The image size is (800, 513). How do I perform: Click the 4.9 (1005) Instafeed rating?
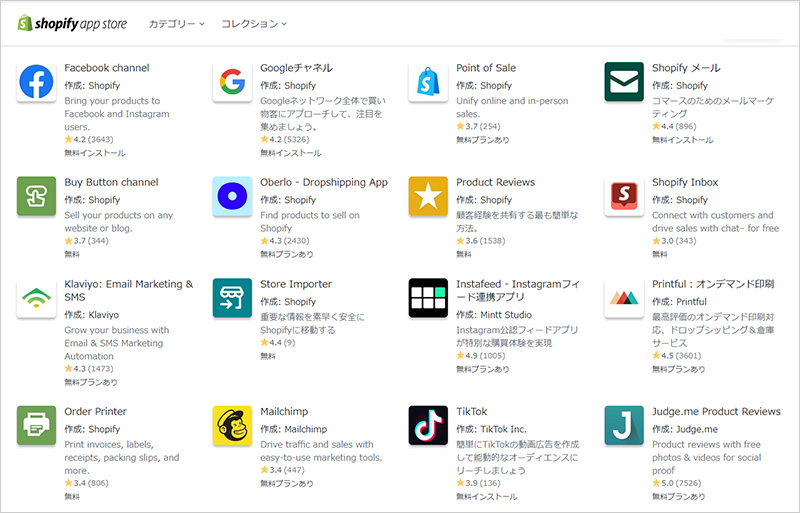(x=481, y=356)
